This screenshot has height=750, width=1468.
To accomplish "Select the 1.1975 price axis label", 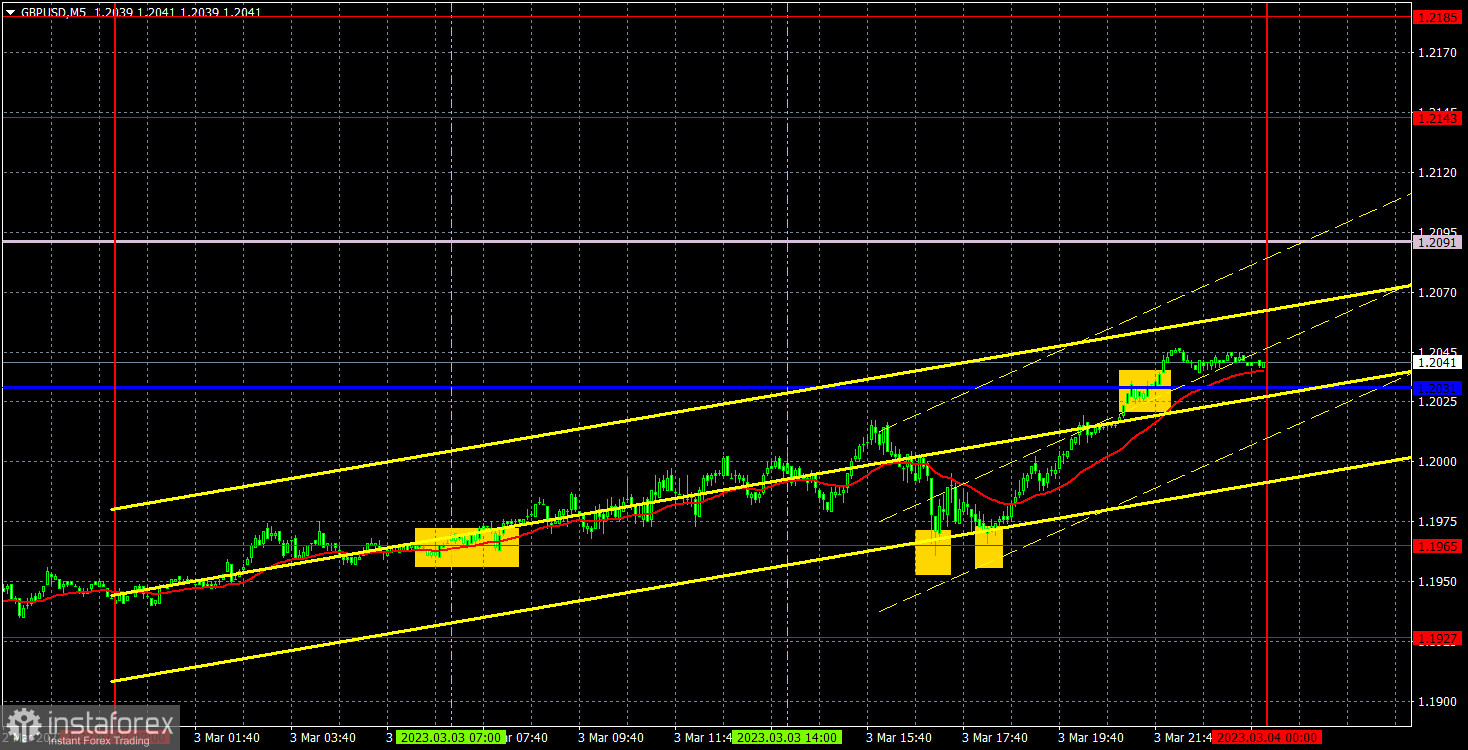I will click(x=1436, y=521).
